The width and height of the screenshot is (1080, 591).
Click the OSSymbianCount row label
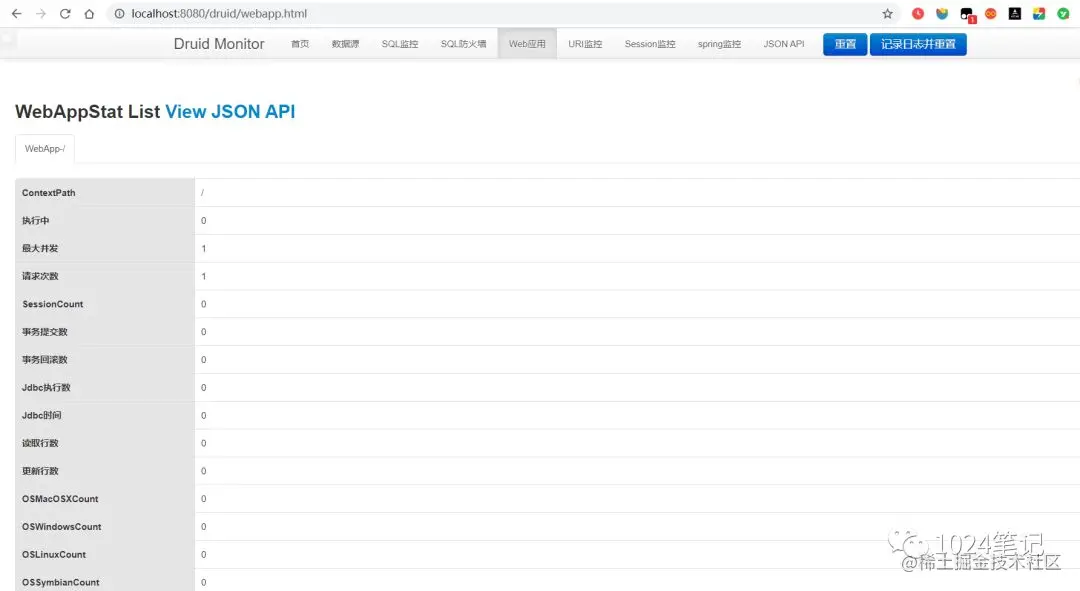click(x=61, y=583)
